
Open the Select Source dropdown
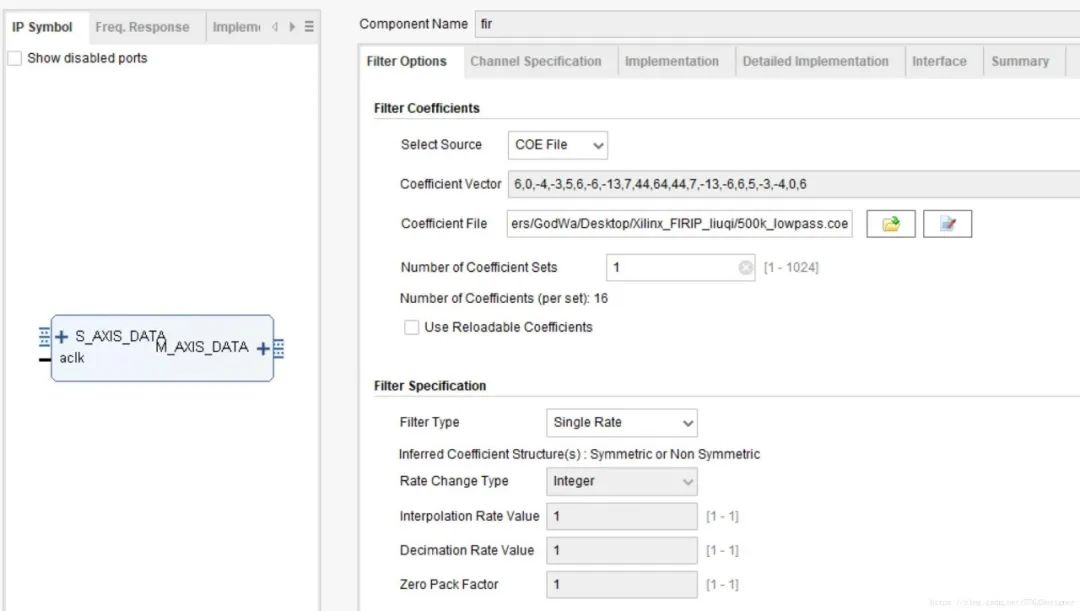557,145
